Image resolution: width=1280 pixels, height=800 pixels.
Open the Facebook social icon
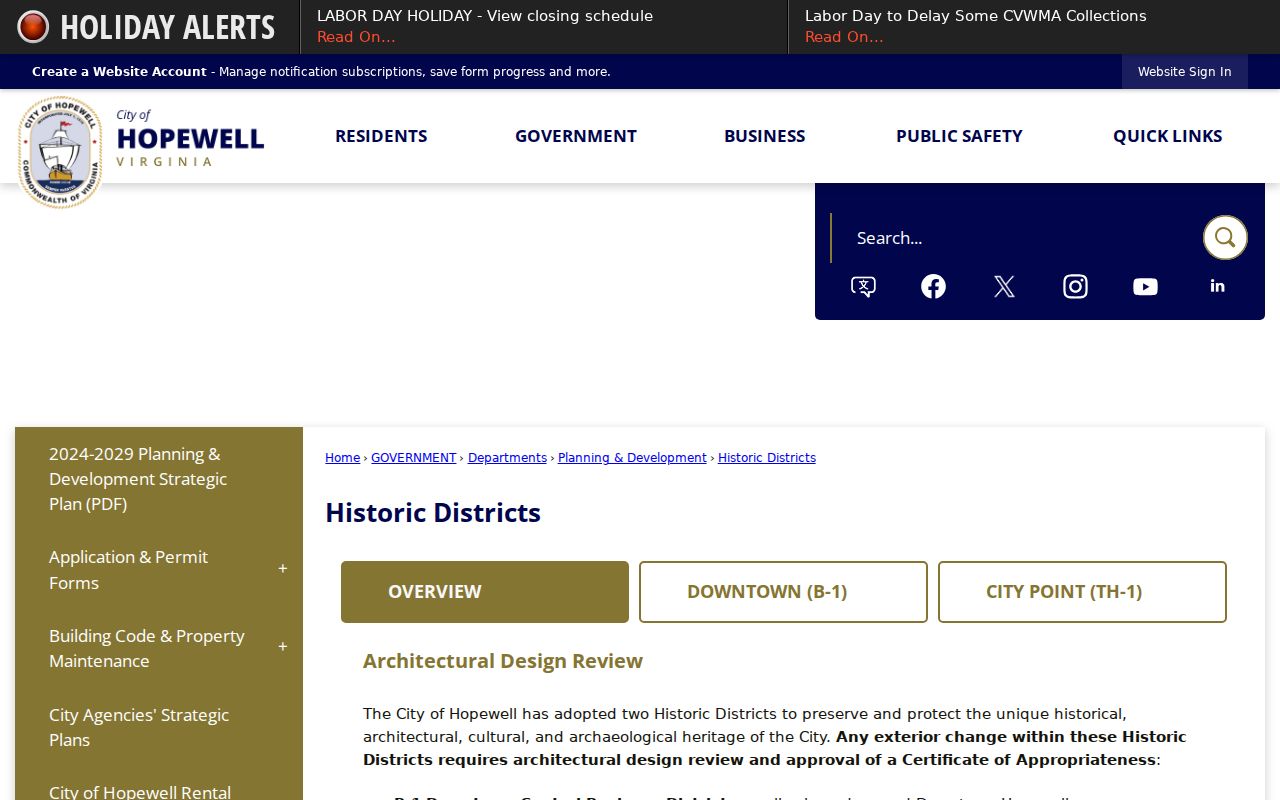click(x=933, y=287)
